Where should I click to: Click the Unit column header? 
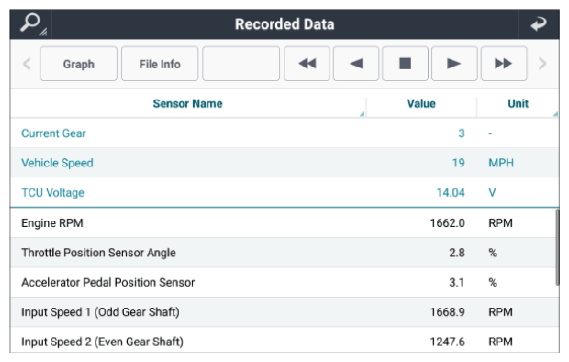click(x=518, y=104)
